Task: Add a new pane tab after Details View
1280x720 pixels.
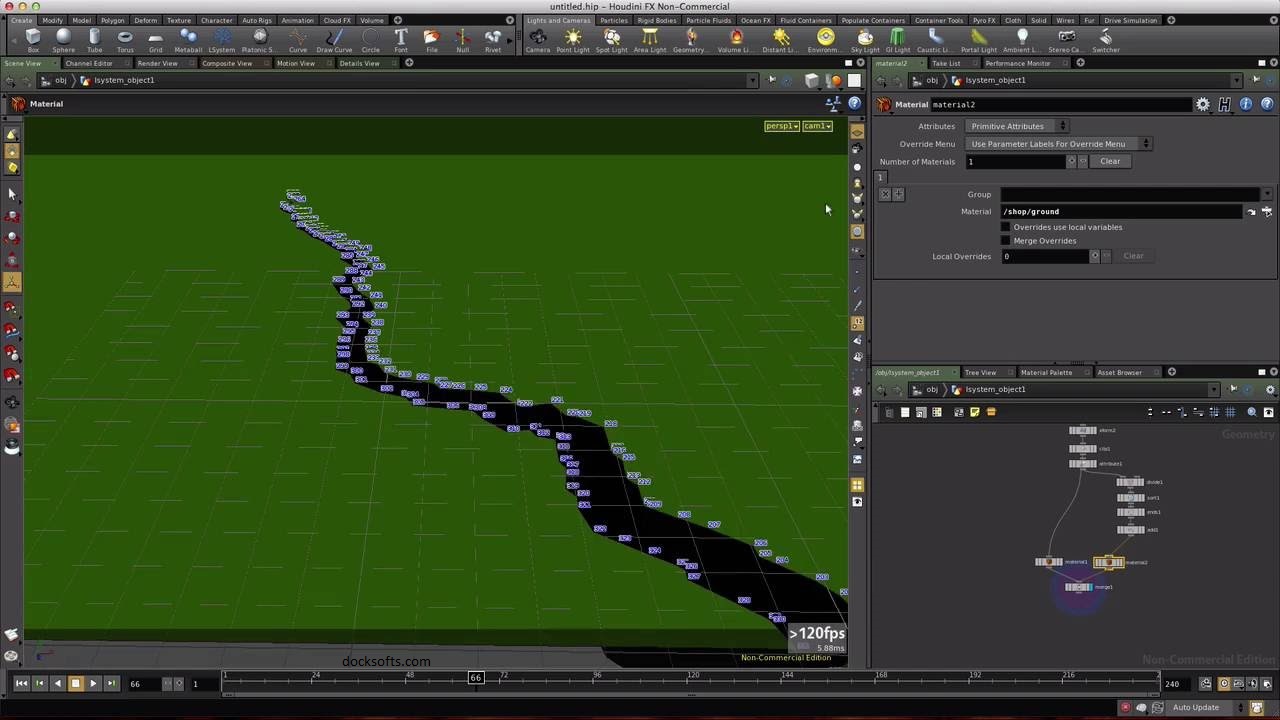Action: point(409,63)
